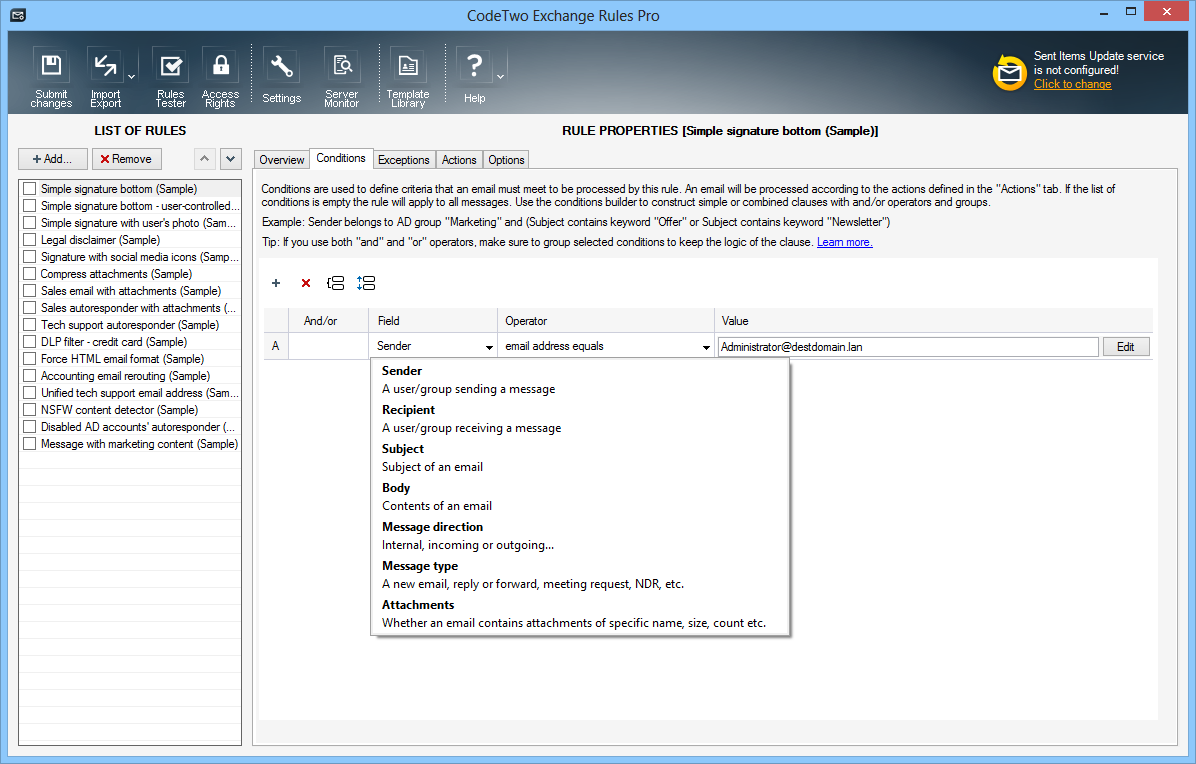Enable 'DLP filter - credit card (Sample)' checkbox
The width and height of the screenshot is (1196, 764).
click(30, 342)
